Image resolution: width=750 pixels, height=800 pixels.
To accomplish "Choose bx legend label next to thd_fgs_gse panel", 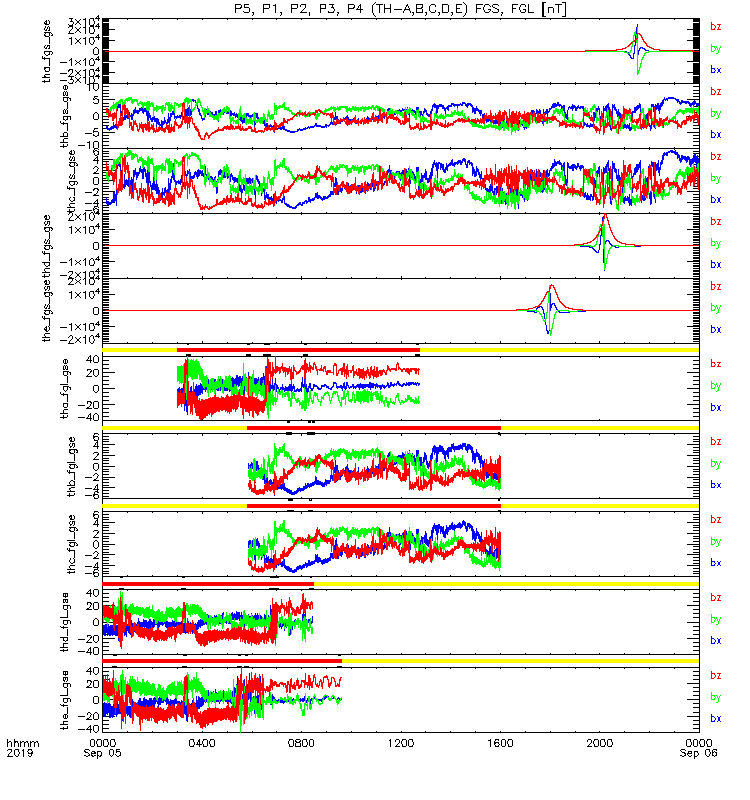I will point(716,264).
